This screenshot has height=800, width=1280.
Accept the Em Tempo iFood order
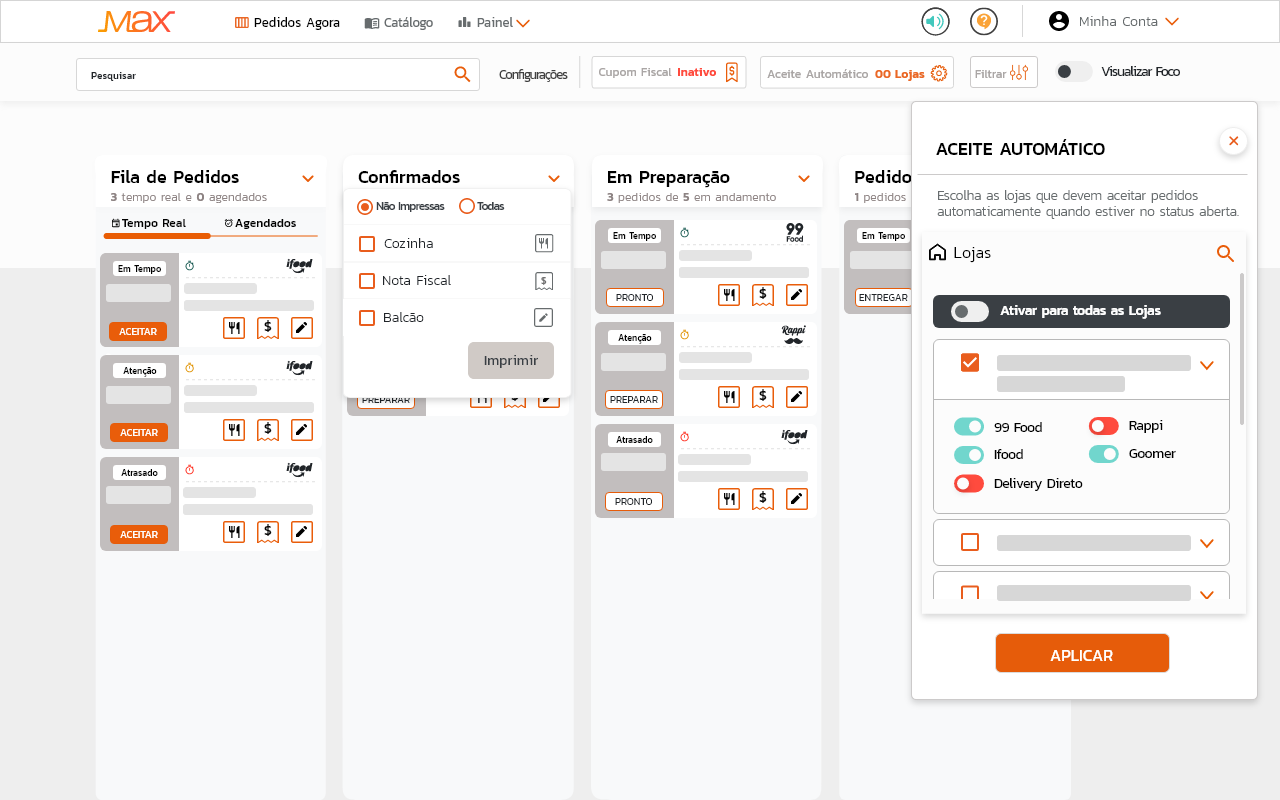(x=138, y=331)
